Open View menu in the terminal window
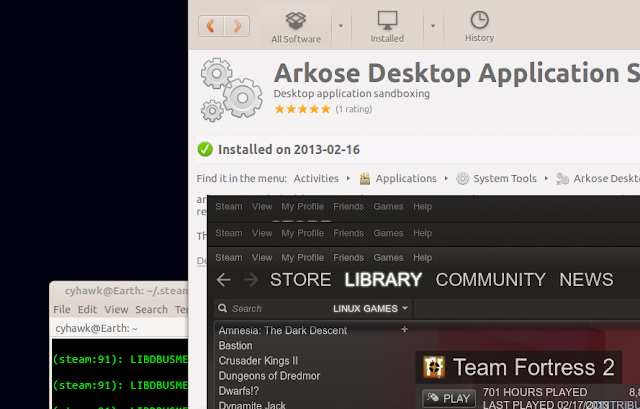640x409 pixels. click(x=116, y=309)
